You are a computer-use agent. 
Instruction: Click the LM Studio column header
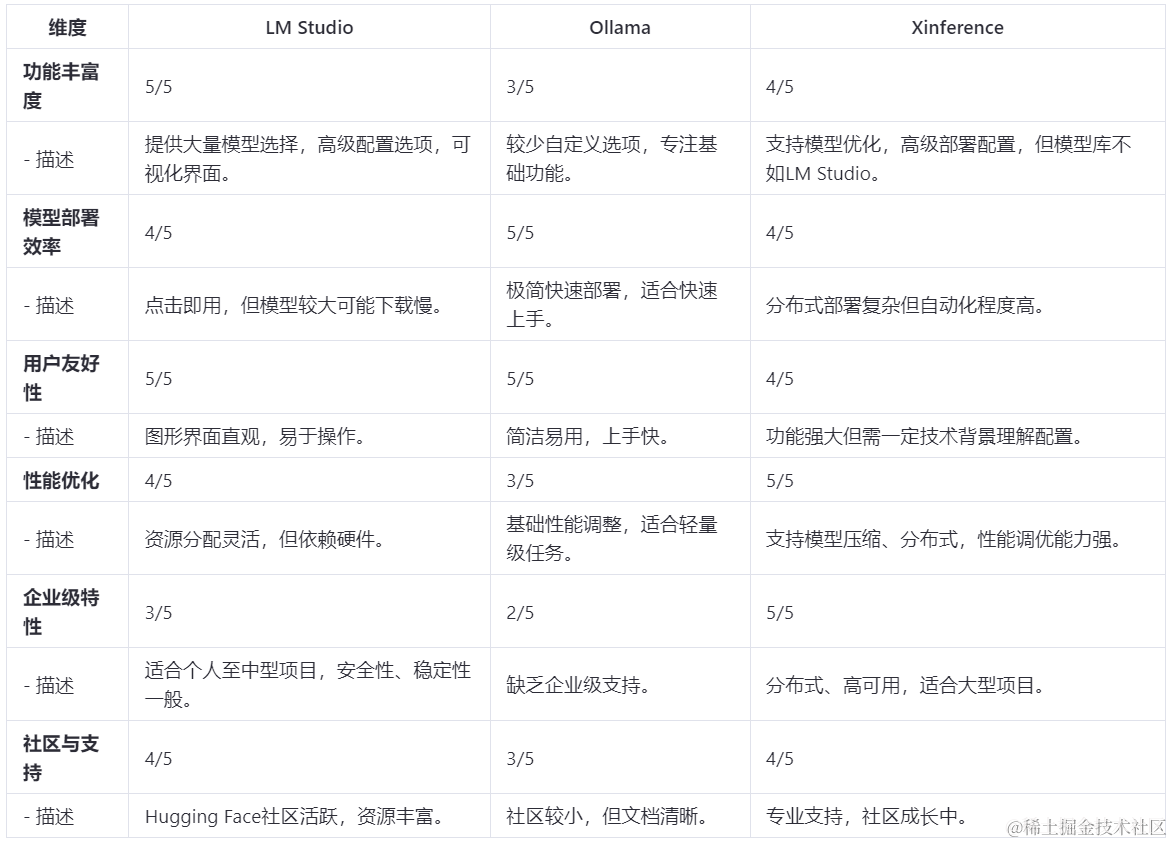tap(308, 28)
